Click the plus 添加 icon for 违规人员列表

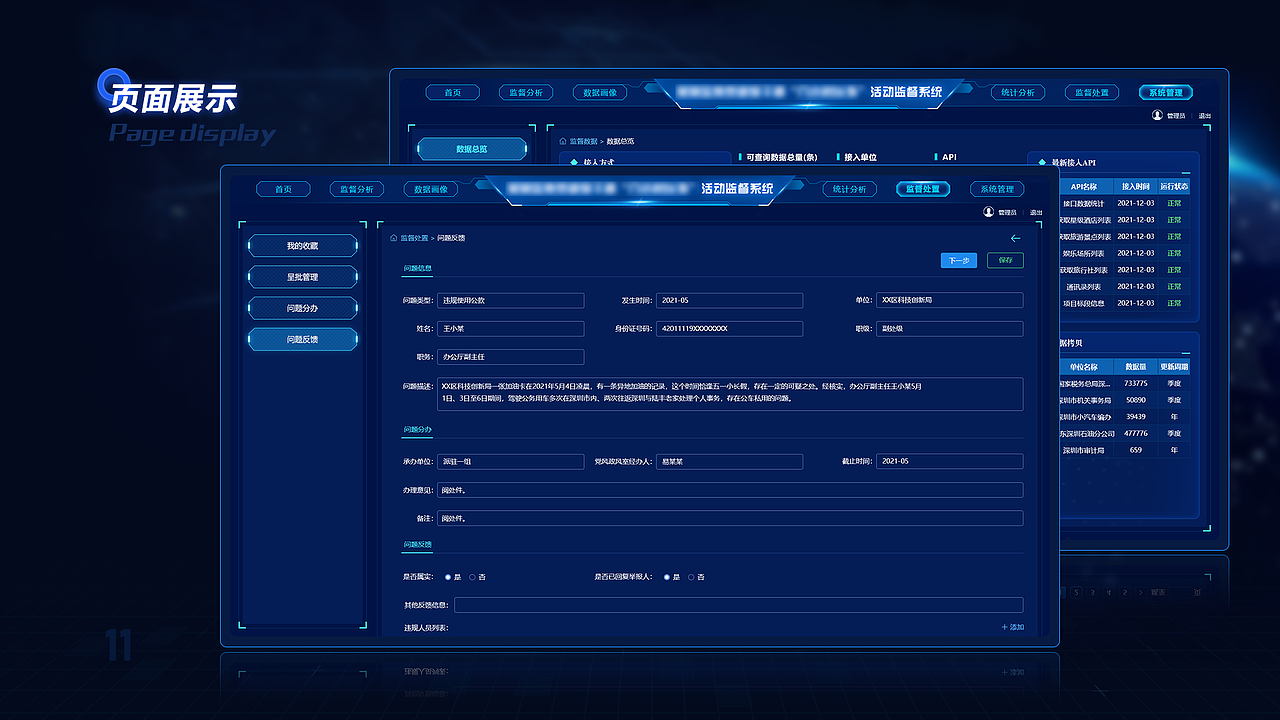(1004, 627)
